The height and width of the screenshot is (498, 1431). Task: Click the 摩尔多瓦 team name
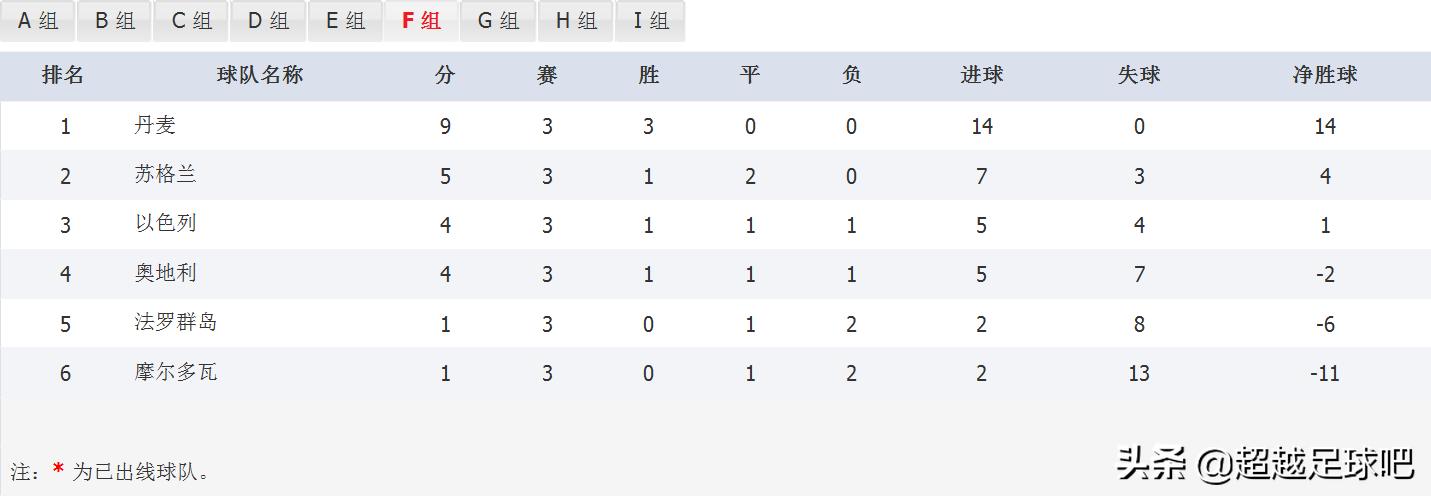(176, 372)
